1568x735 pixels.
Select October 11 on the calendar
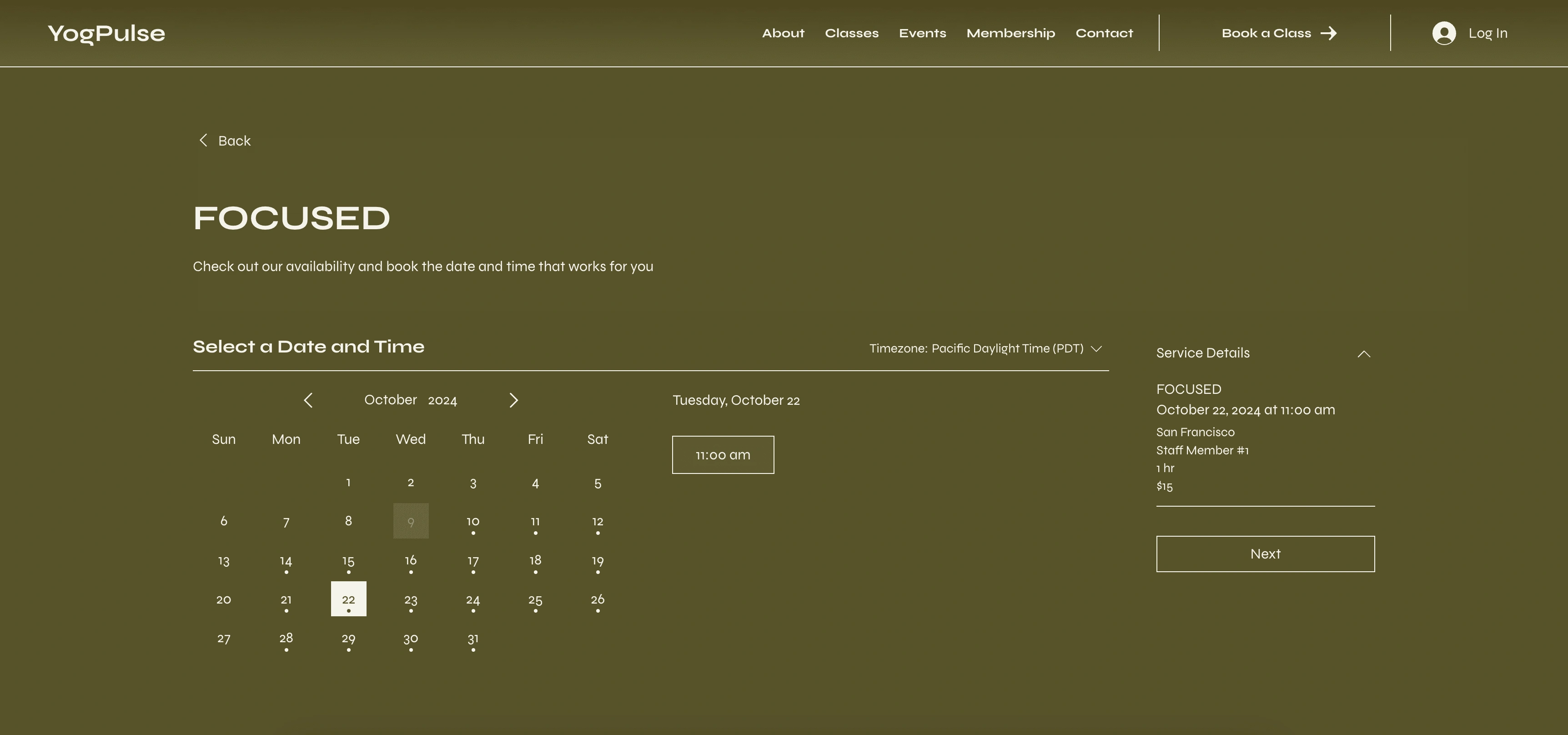(x=535, y=522)
